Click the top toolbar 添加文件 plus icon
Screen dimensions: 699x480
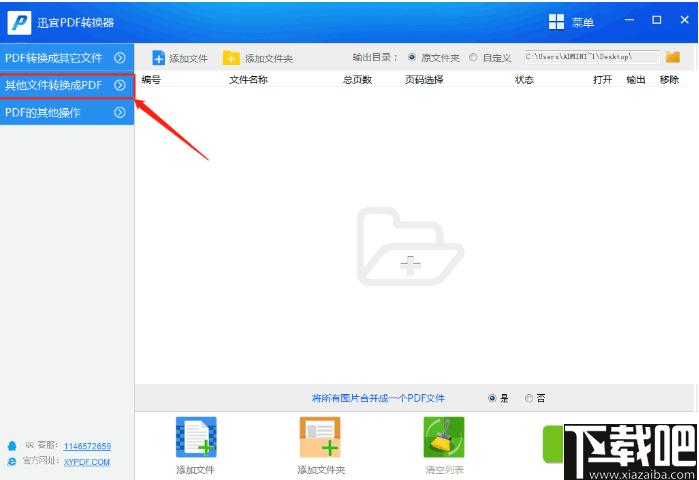tap(158, 58)
